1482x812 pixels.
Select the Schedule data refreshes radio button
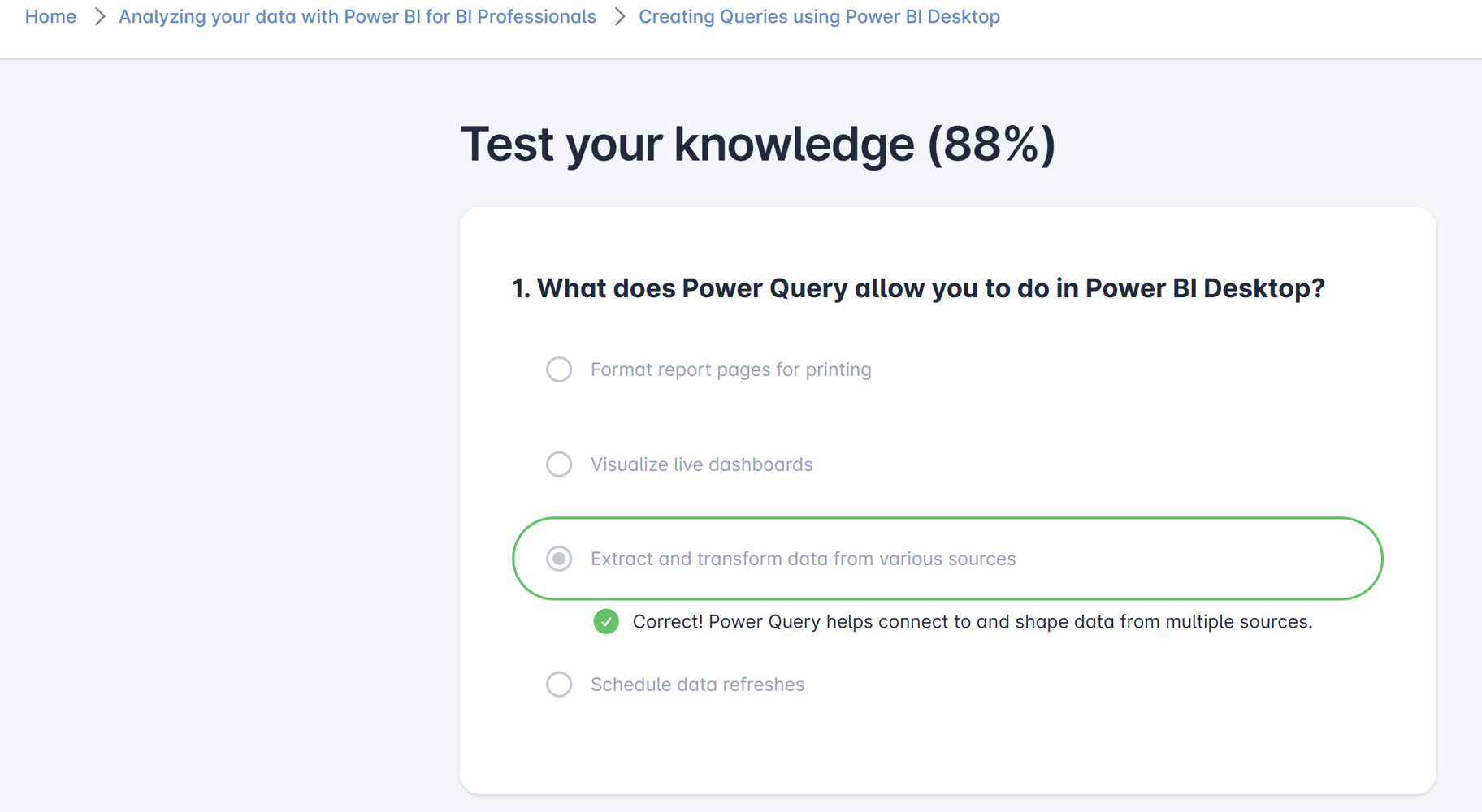point(559,685)
